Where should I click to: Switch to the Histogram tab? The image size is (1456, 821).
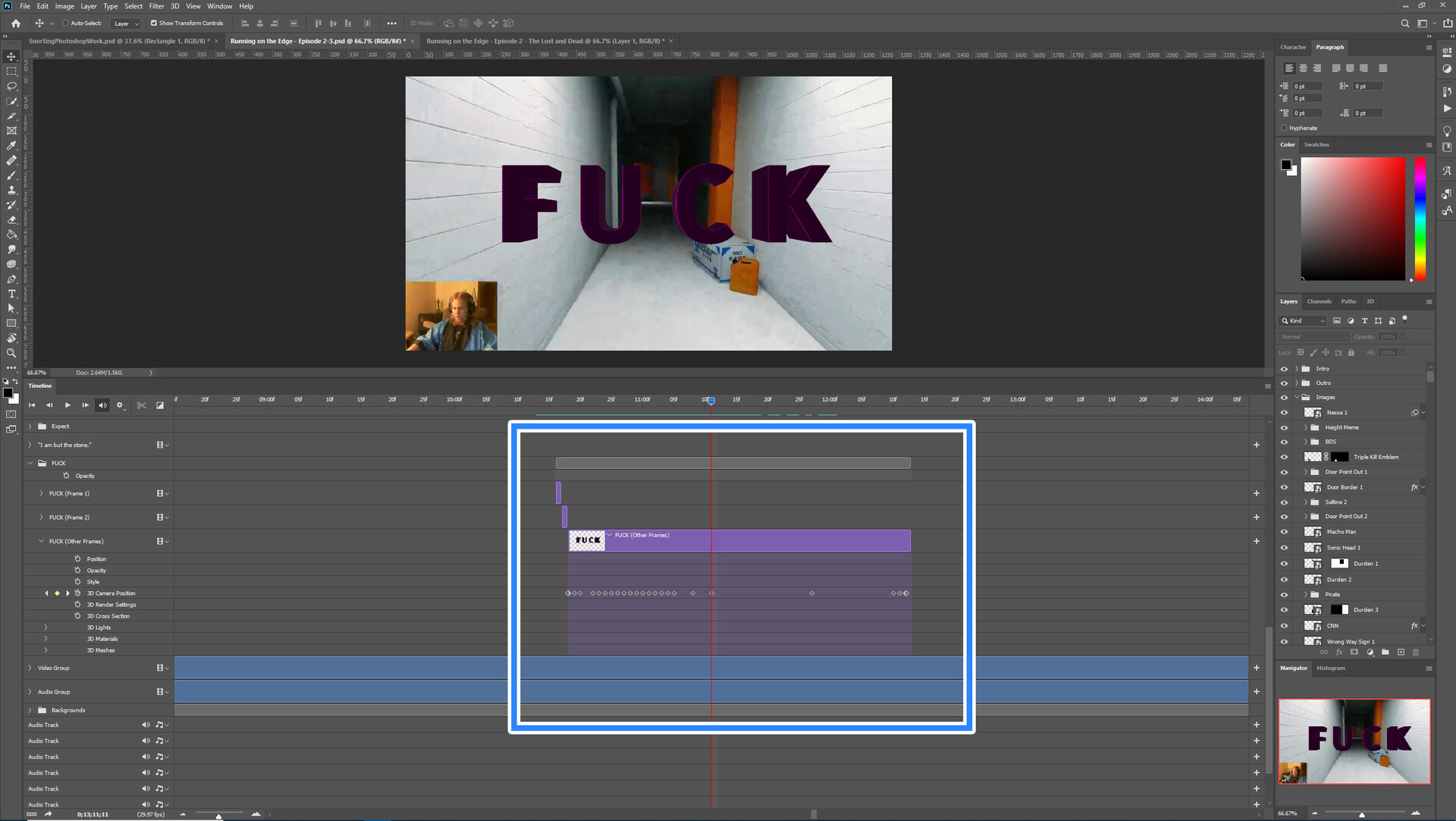(1331, 668)
